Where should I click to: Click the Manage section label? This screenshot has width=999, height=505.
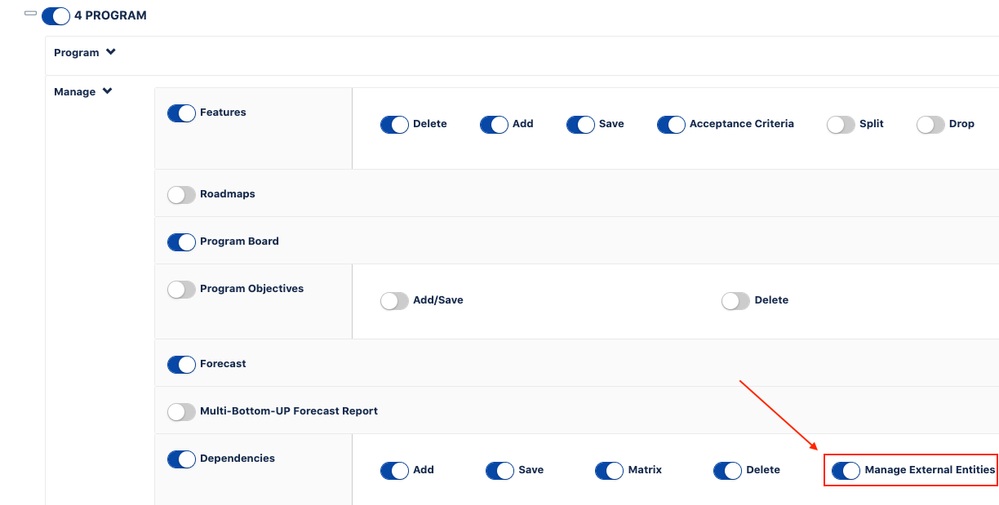tap(75, 92)
